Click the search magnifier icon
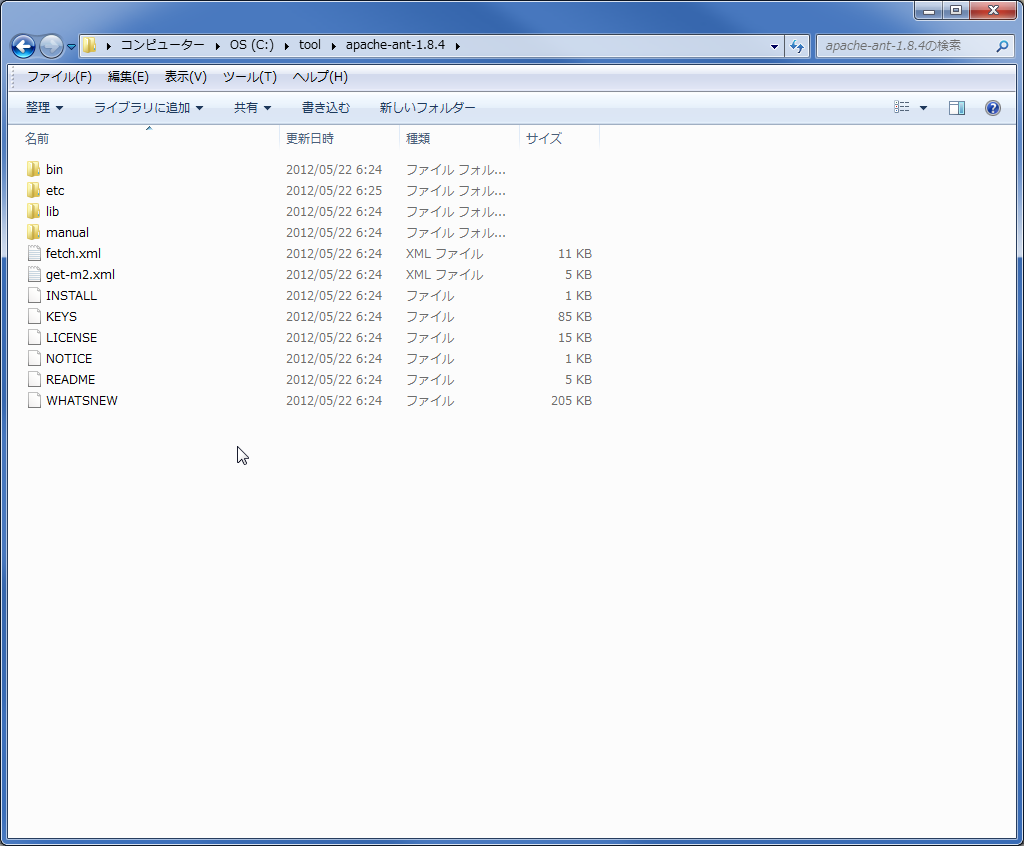The image size is (1024, 846). (1002, 46)
